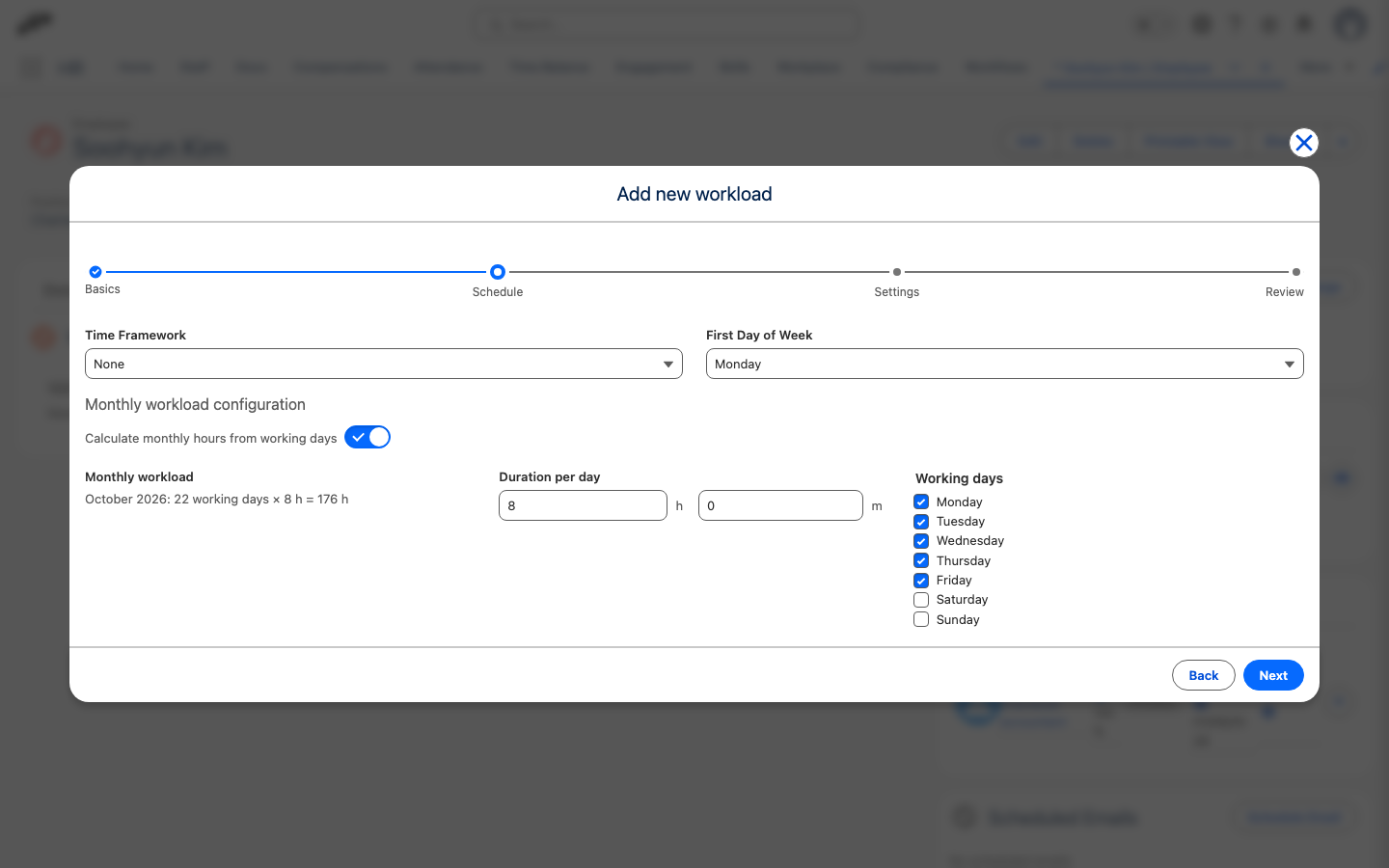Expand the First Day of Week dropdown
The height and width of the screenshot is (868, 1389).
1005,364
